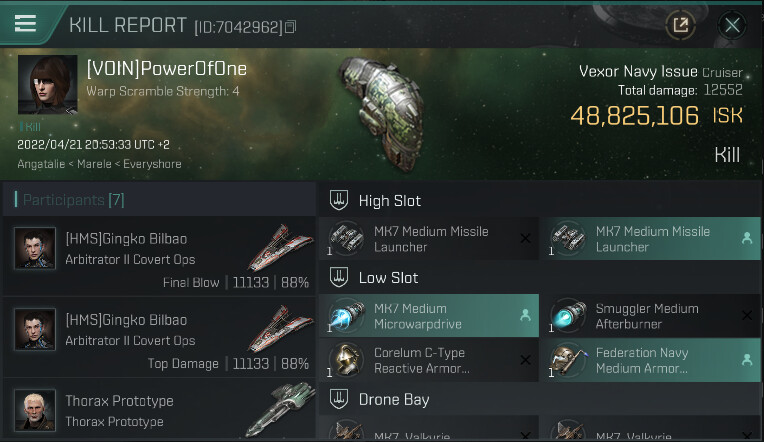The image size is (764, 442).
Task: Open the hamburger main menu
Action: coord(25,24)
